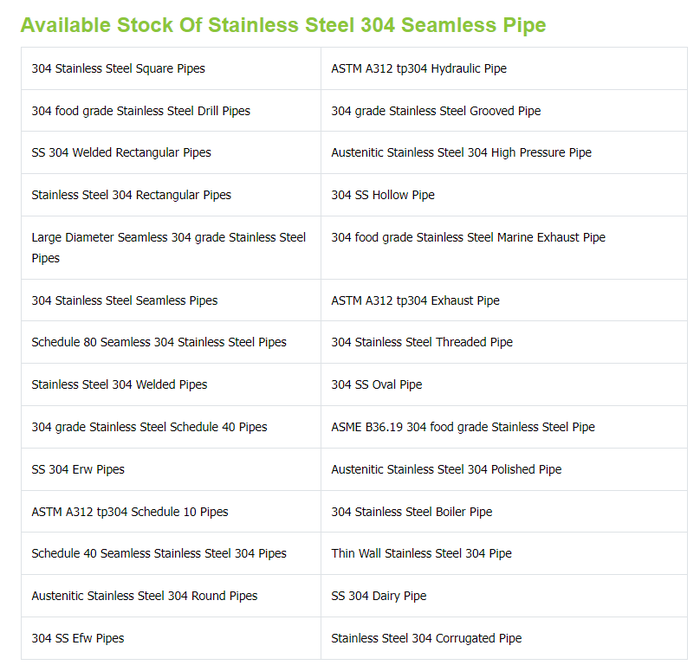Click Austenitic 304 High Pressure Pipe
700x665 pixels.
(461, 153)
